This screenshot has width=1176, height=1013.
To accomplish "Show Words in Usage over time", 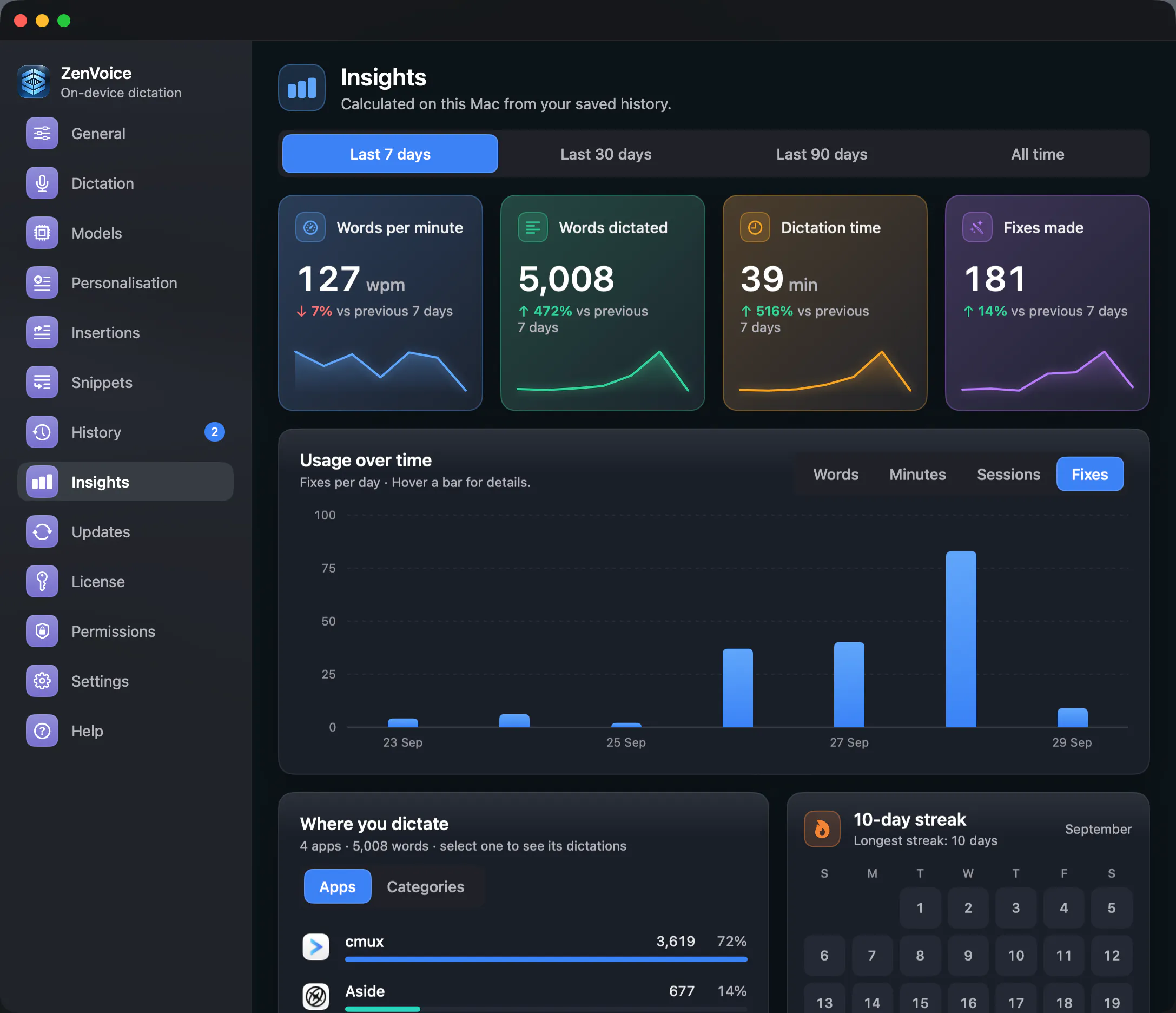I will point(835,474).
